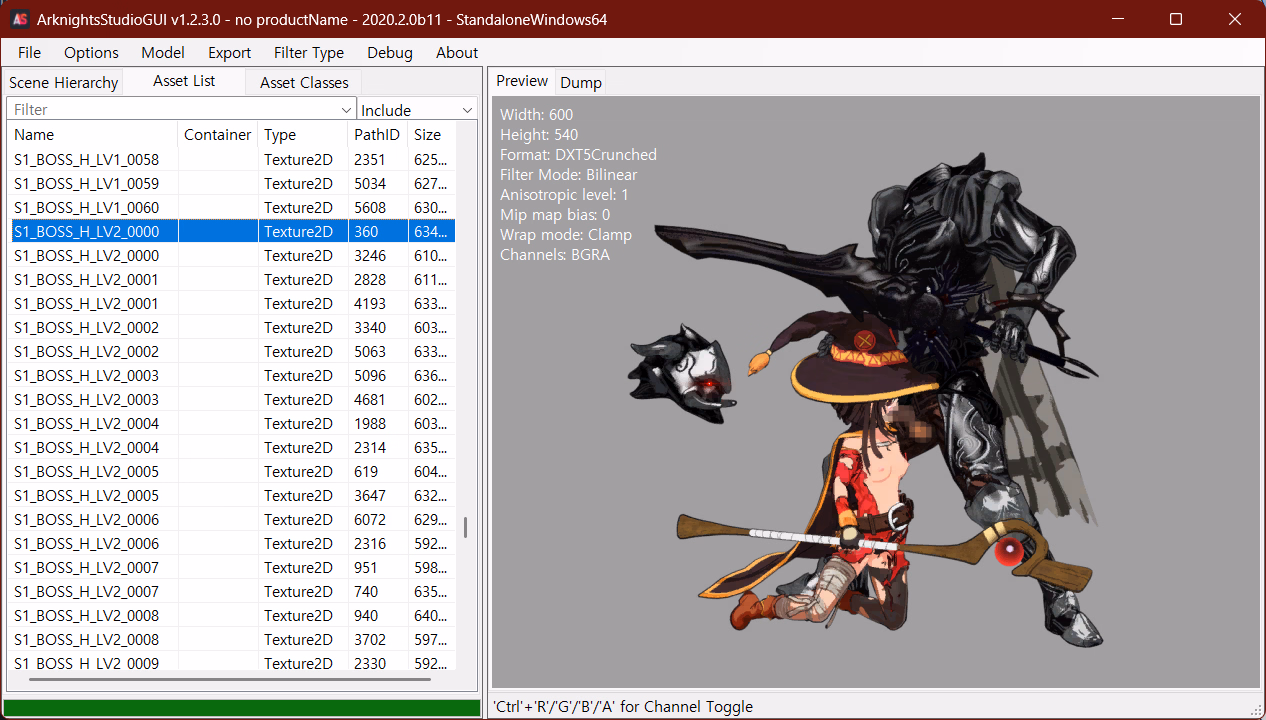Select the asset with PathID 4681
Viewport: 1266px width, 720px height.
tap(233, 399)
